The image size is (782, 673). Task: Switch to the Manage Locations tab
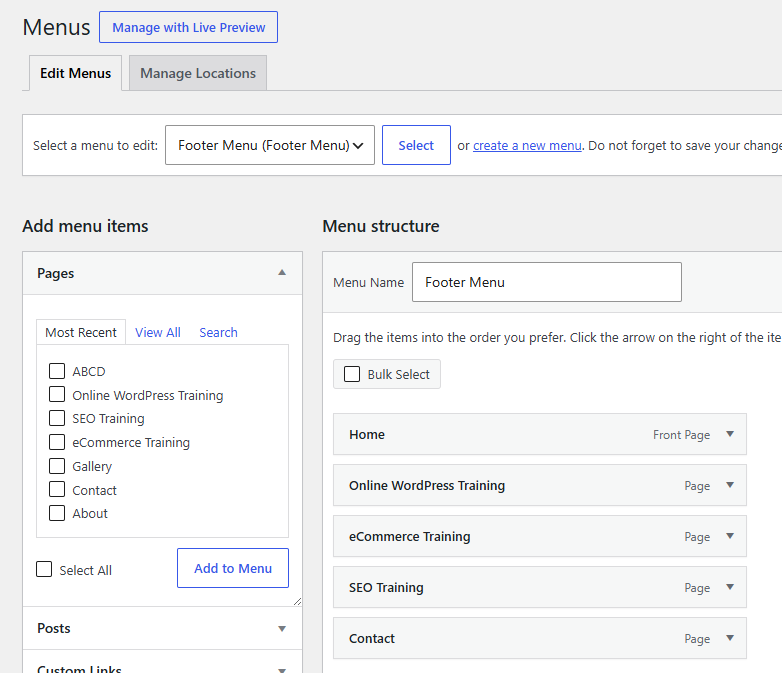[x=197, y=73]
